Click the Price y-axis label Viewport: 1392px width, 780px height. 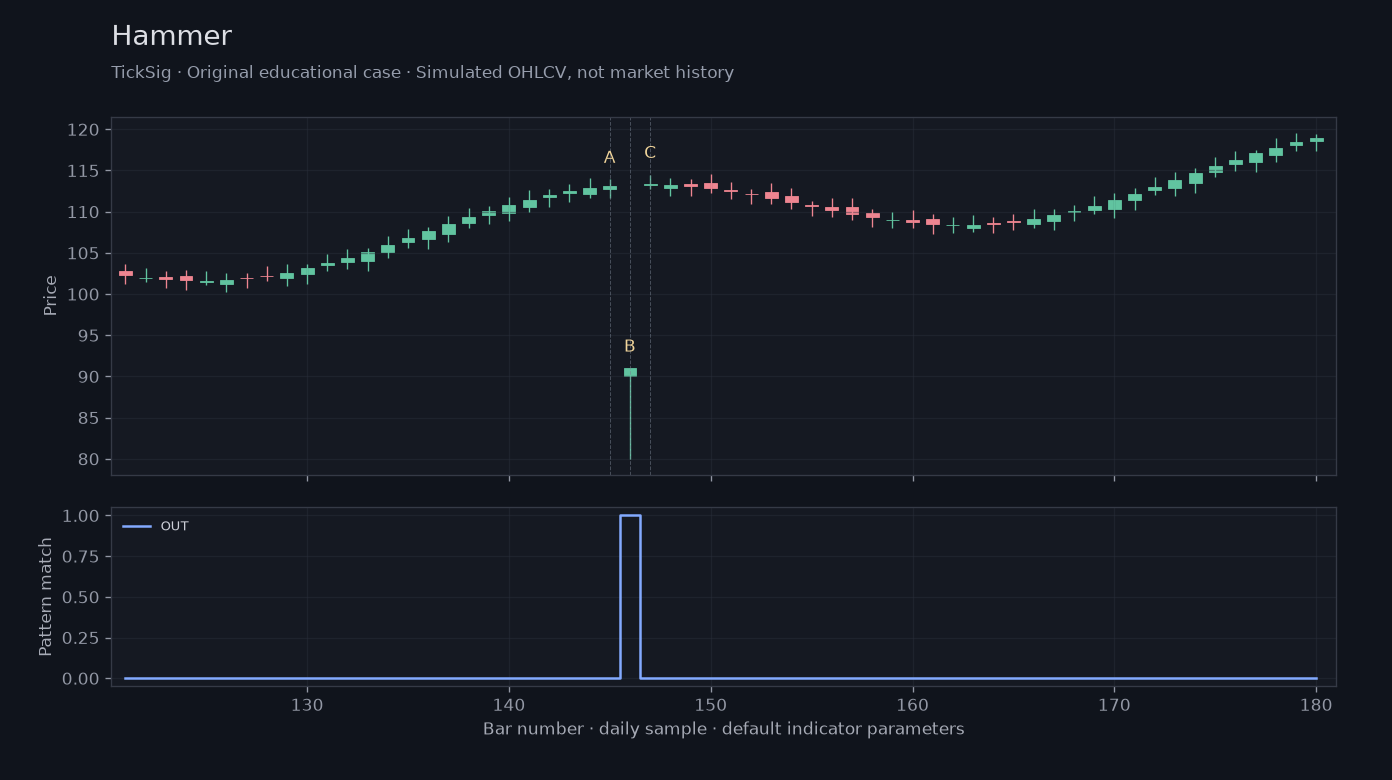50,296
